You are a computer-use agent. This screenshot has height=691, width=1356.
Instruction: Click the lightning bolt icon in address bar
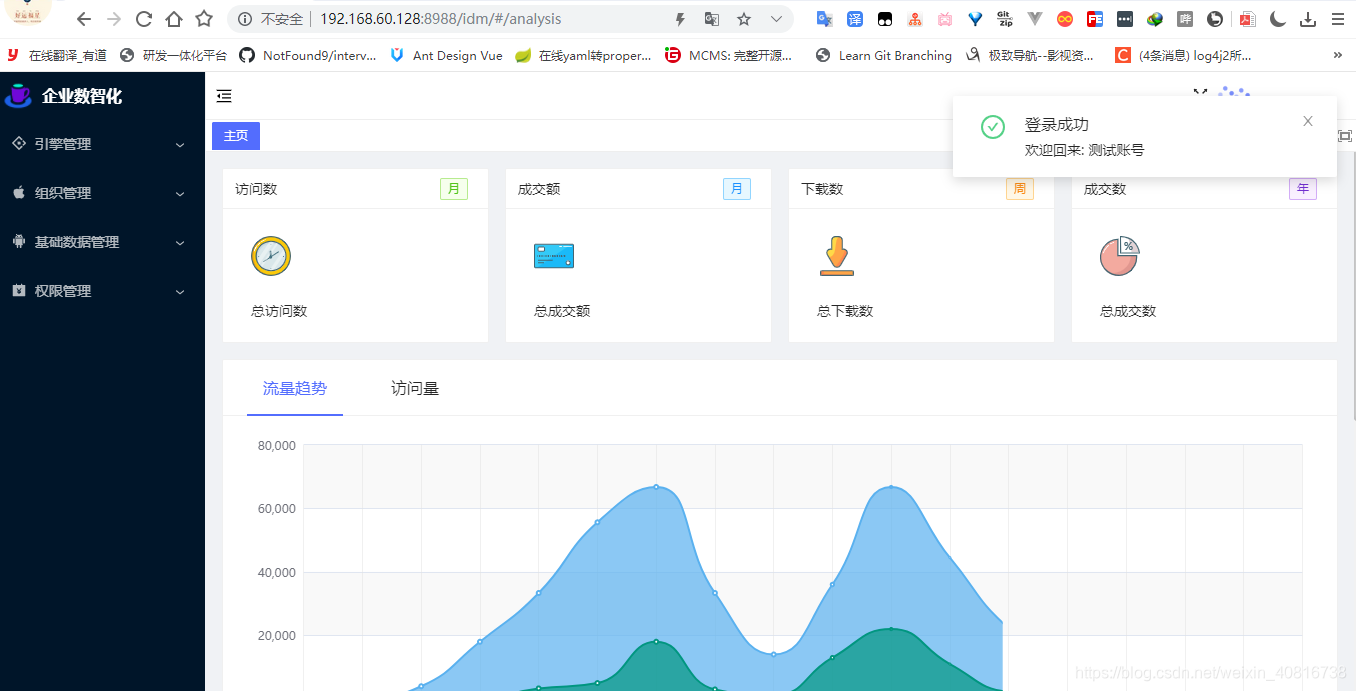pos(680,19)
